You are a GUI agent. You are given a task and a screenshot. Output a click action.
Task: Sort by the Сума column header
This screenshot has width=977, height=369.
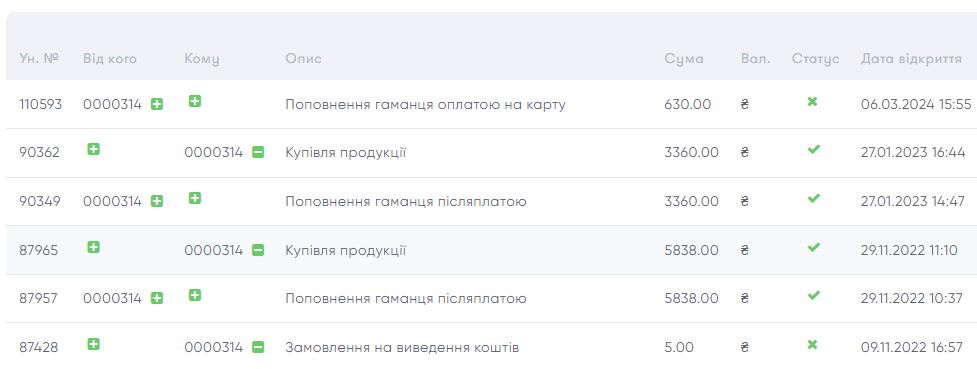click(684, 59)
